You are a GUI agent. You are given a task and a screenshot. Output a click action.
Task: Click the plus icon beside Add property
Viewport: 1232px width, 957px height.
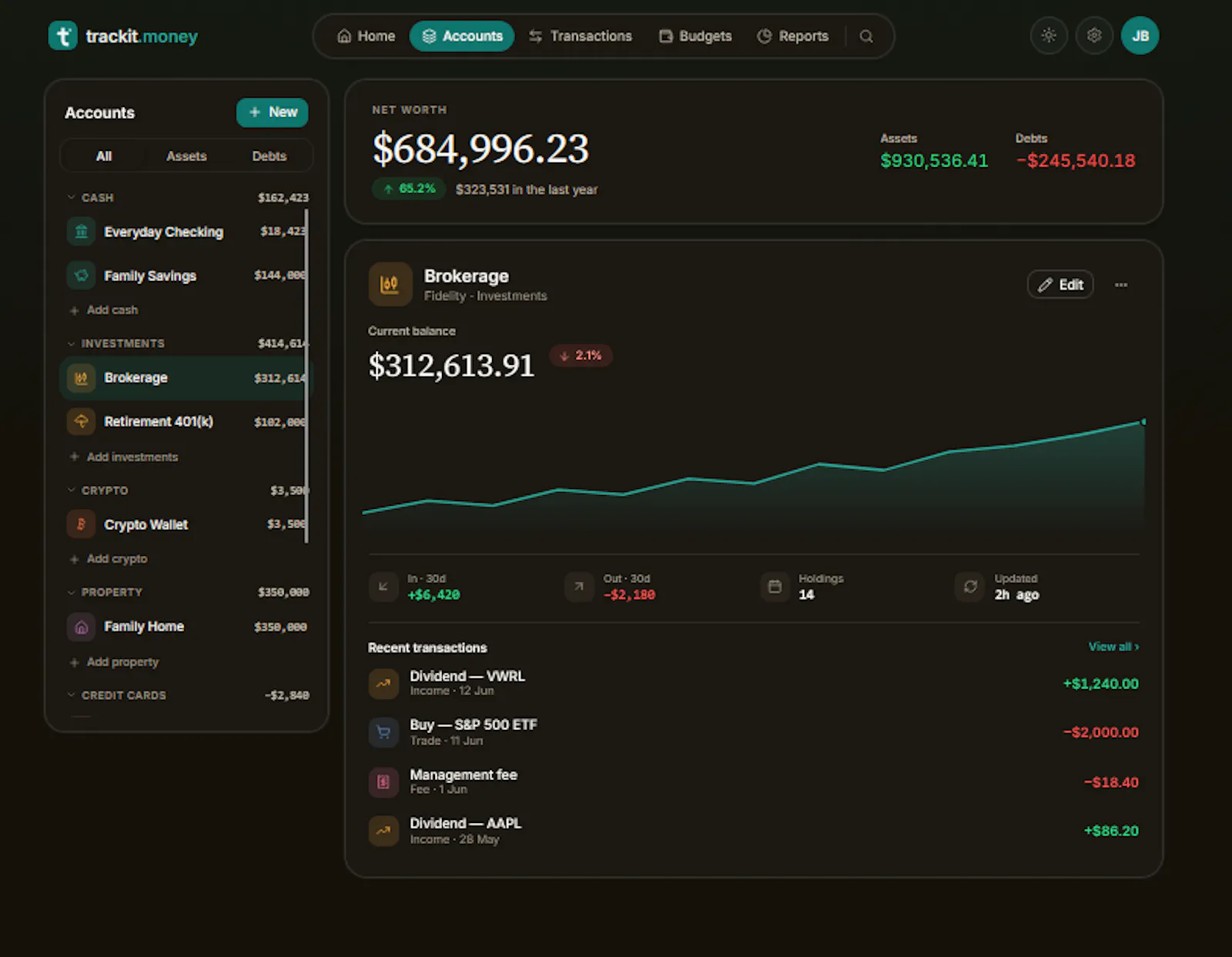pyautogui.click(x=75, y=662)
